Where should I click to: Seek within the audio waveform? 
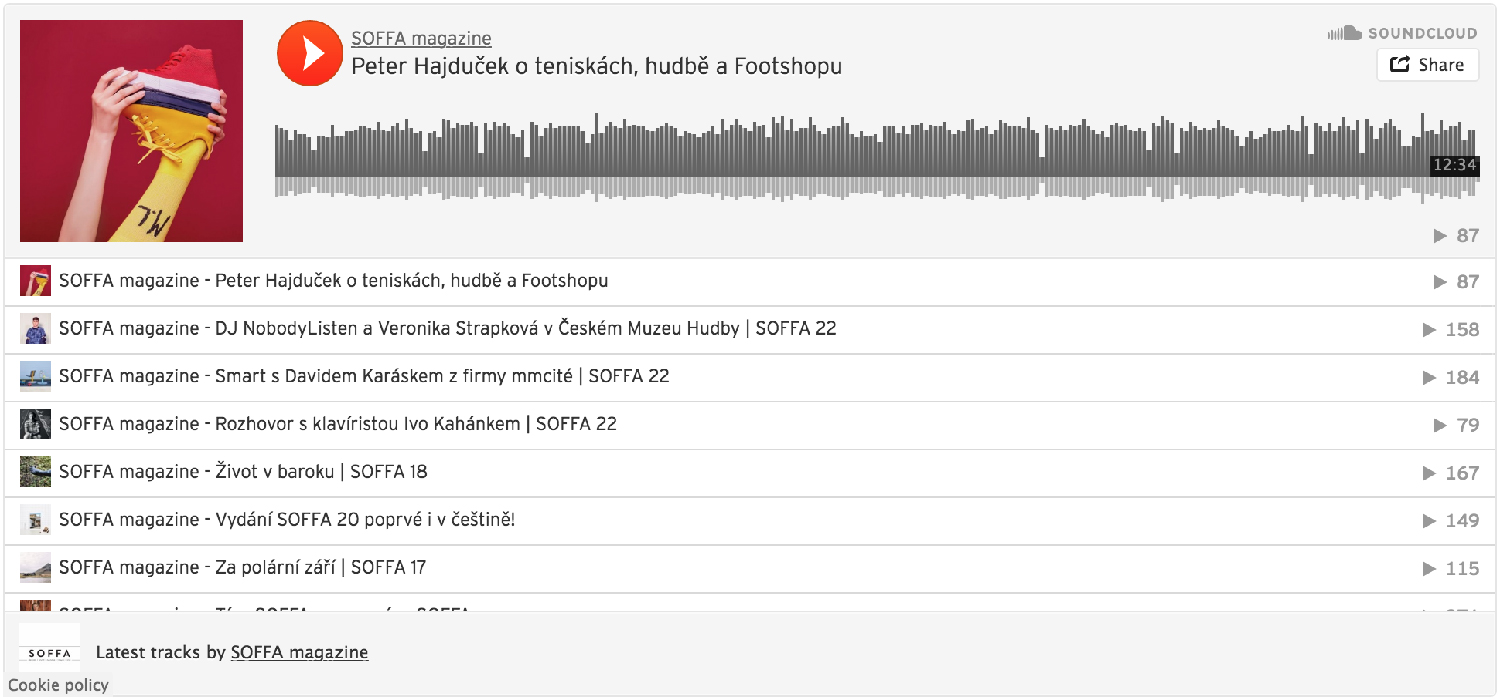pos(876,158)
